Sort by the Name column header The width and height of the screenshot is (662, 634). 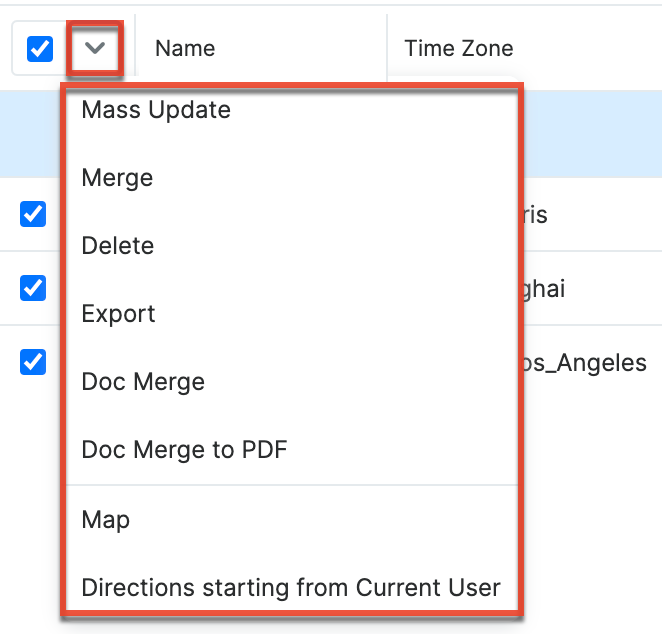tap(185, 48)
